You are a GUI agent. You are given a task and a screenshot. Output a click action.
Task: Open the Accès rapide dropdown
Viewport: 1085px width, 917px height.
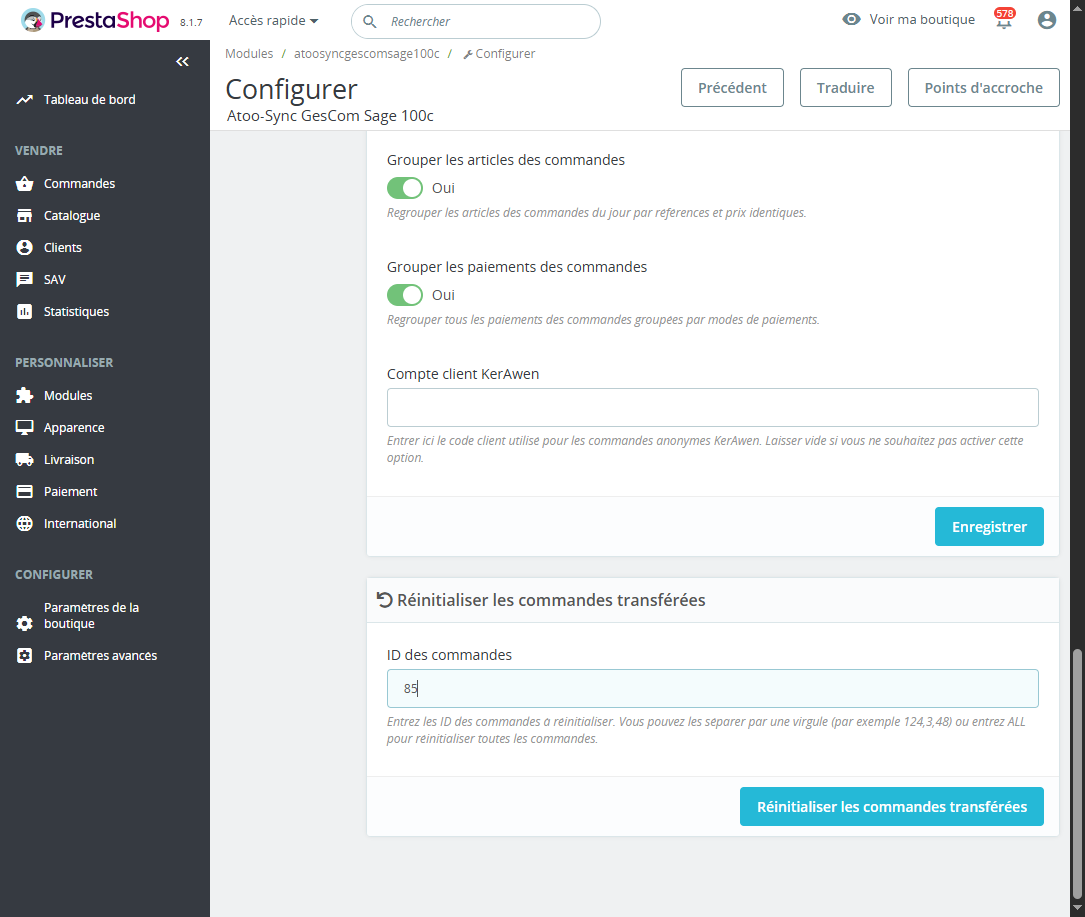click(273, 21)
